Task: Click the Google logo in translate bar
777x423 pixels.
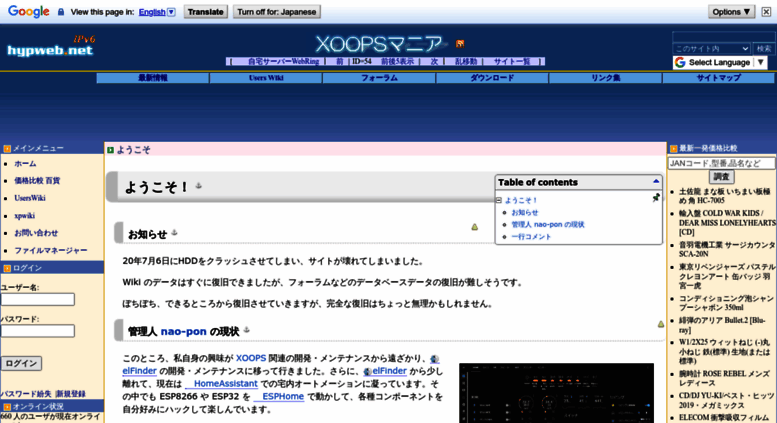Action: tap(29, 11)
